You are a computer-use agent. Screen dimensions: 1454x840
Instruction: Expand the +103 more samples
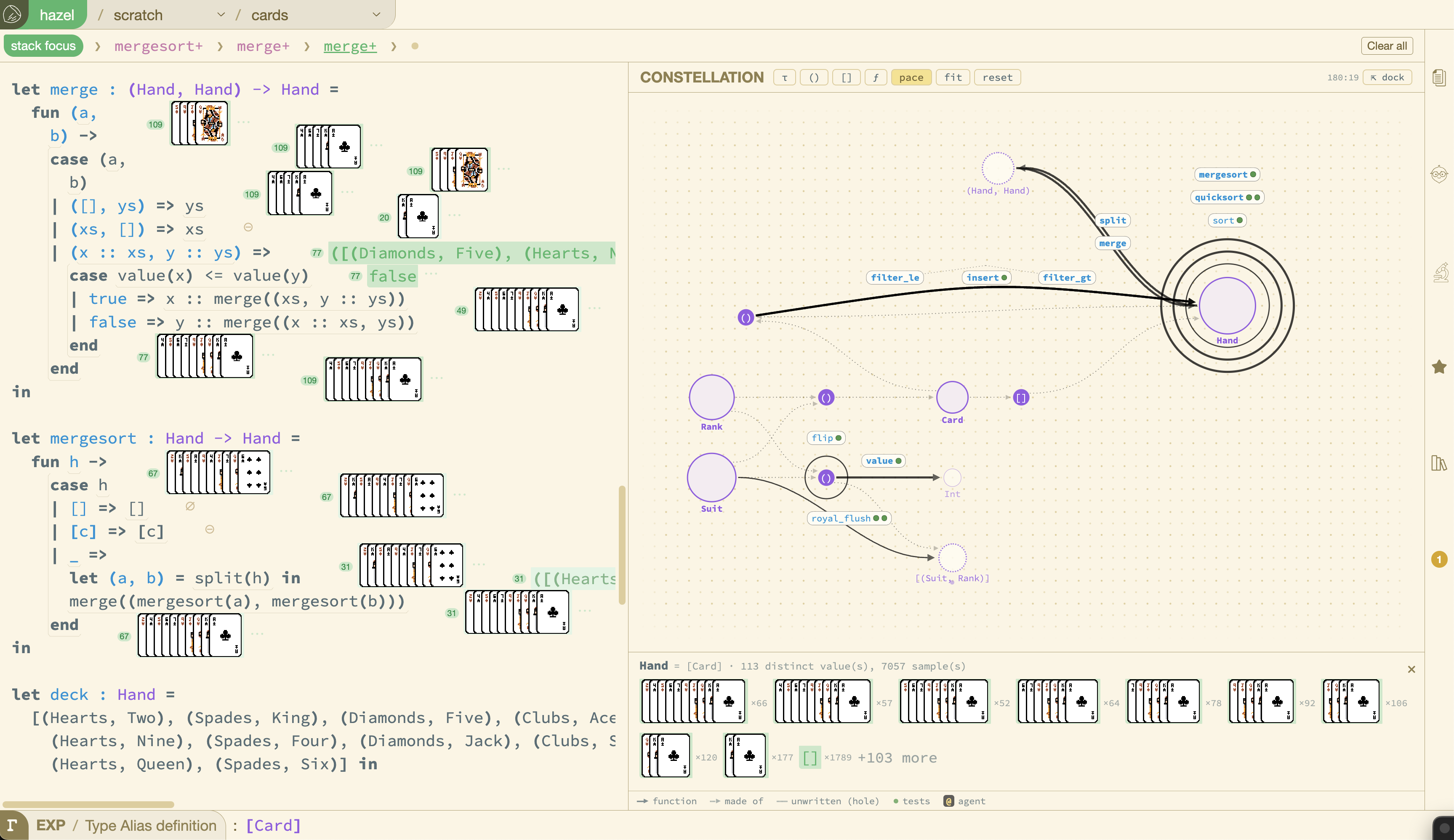[x=897, y=758]
